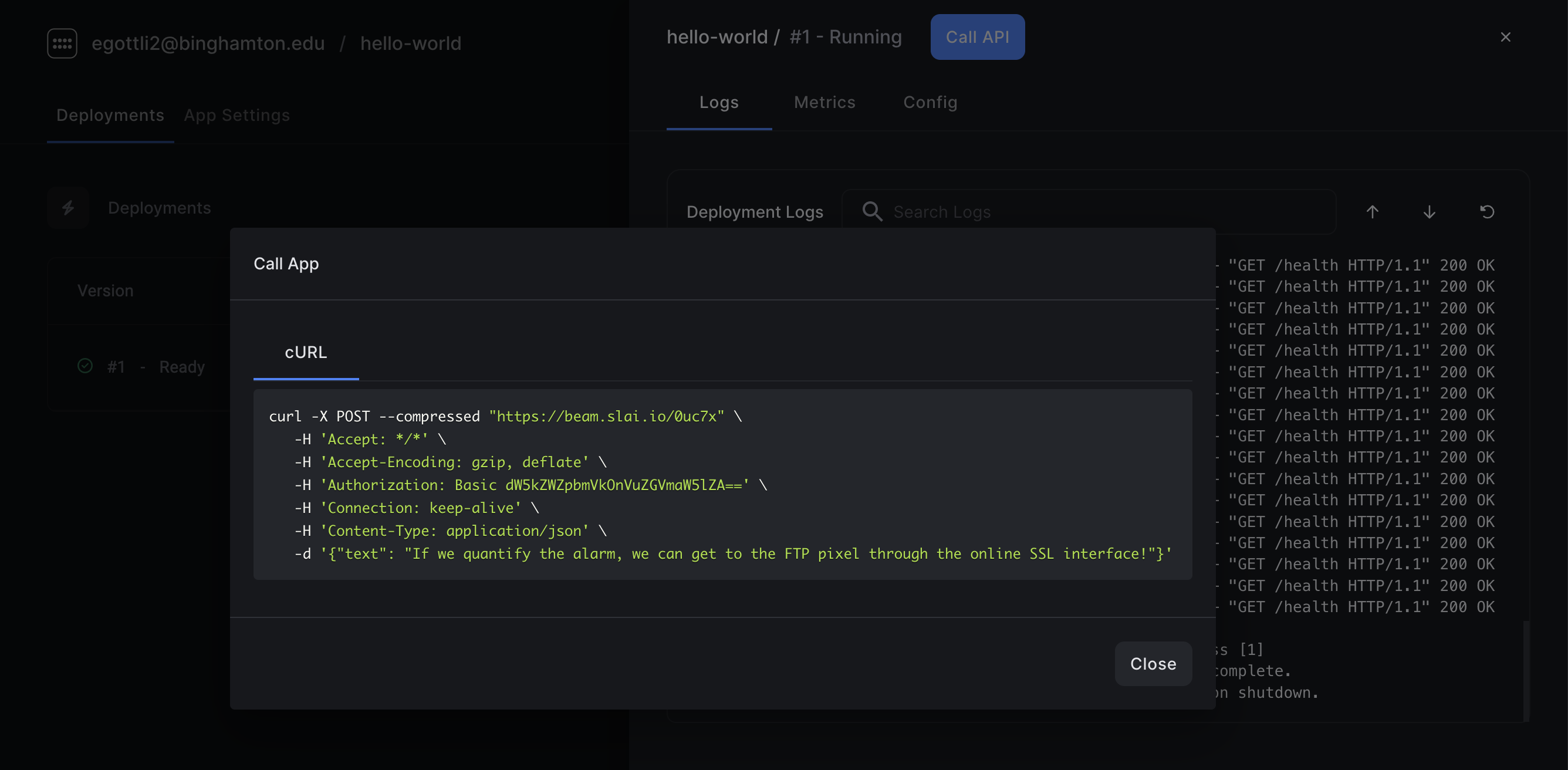Click the green Ready checkmark icon
Screen dimensions: 1568x770
85,366
